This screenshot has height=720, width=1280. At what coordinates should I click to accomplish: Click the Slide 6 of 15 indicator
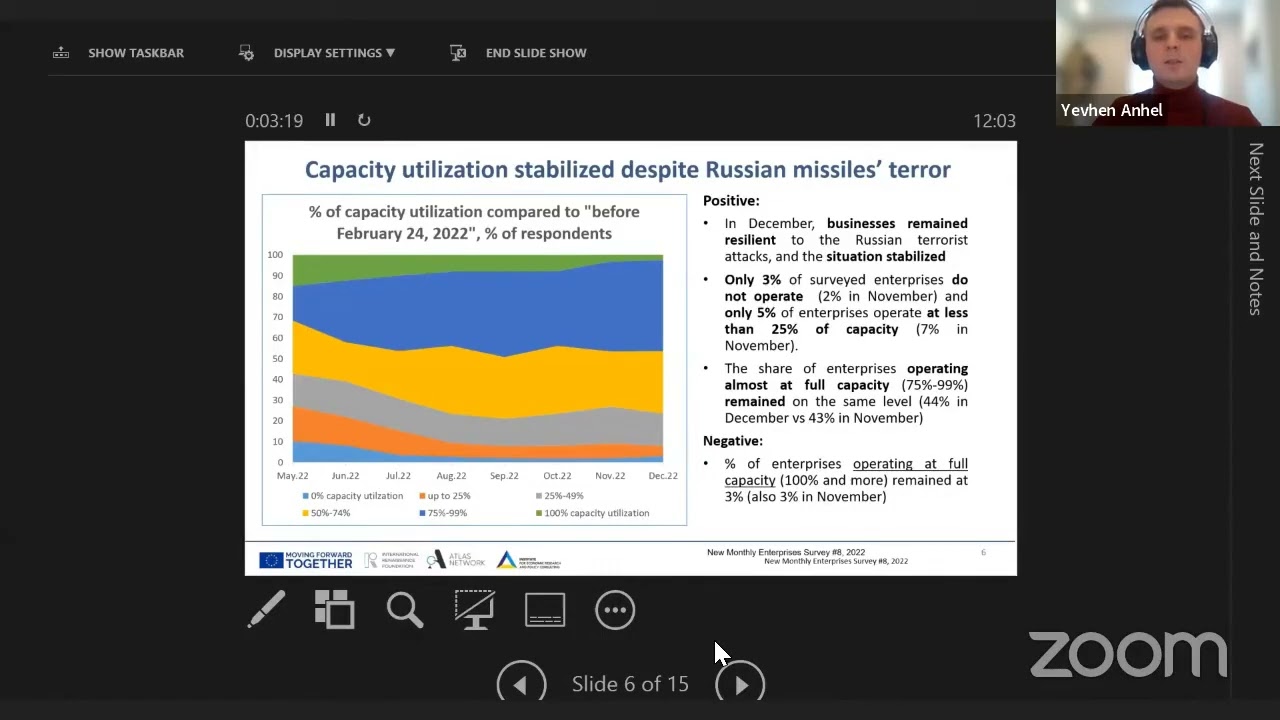tap(630, 684)
